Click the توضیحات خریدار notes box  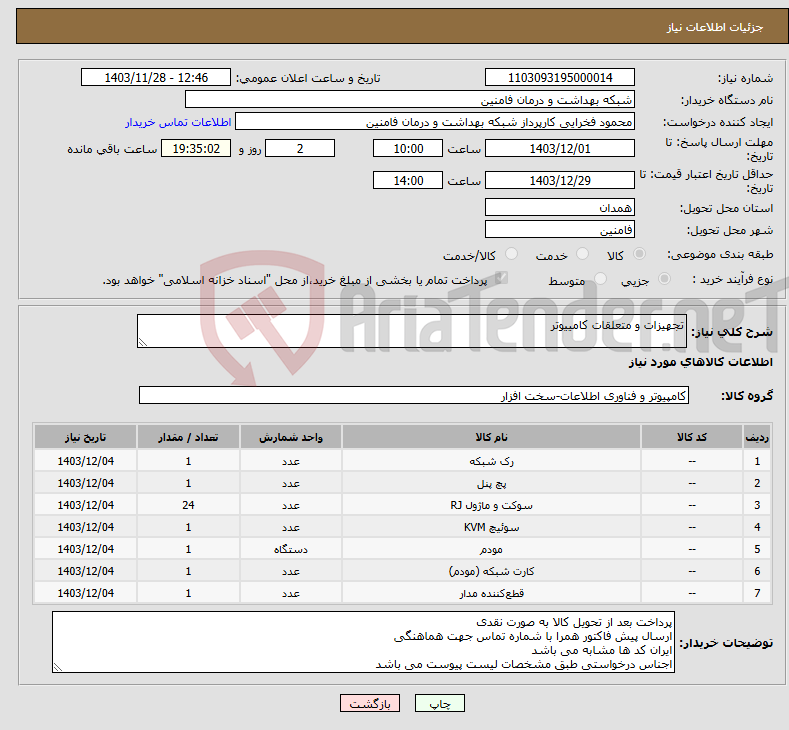tap(364, 642)
